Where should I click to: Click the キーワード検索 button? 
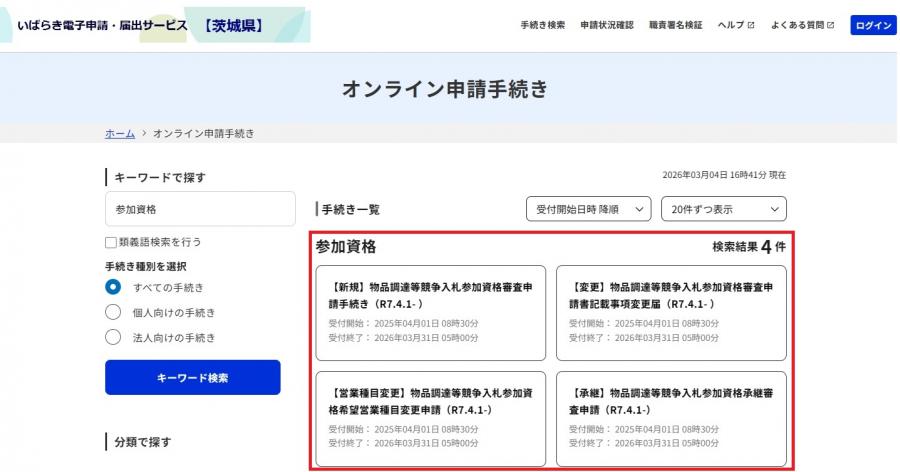(x=192, y=377)
